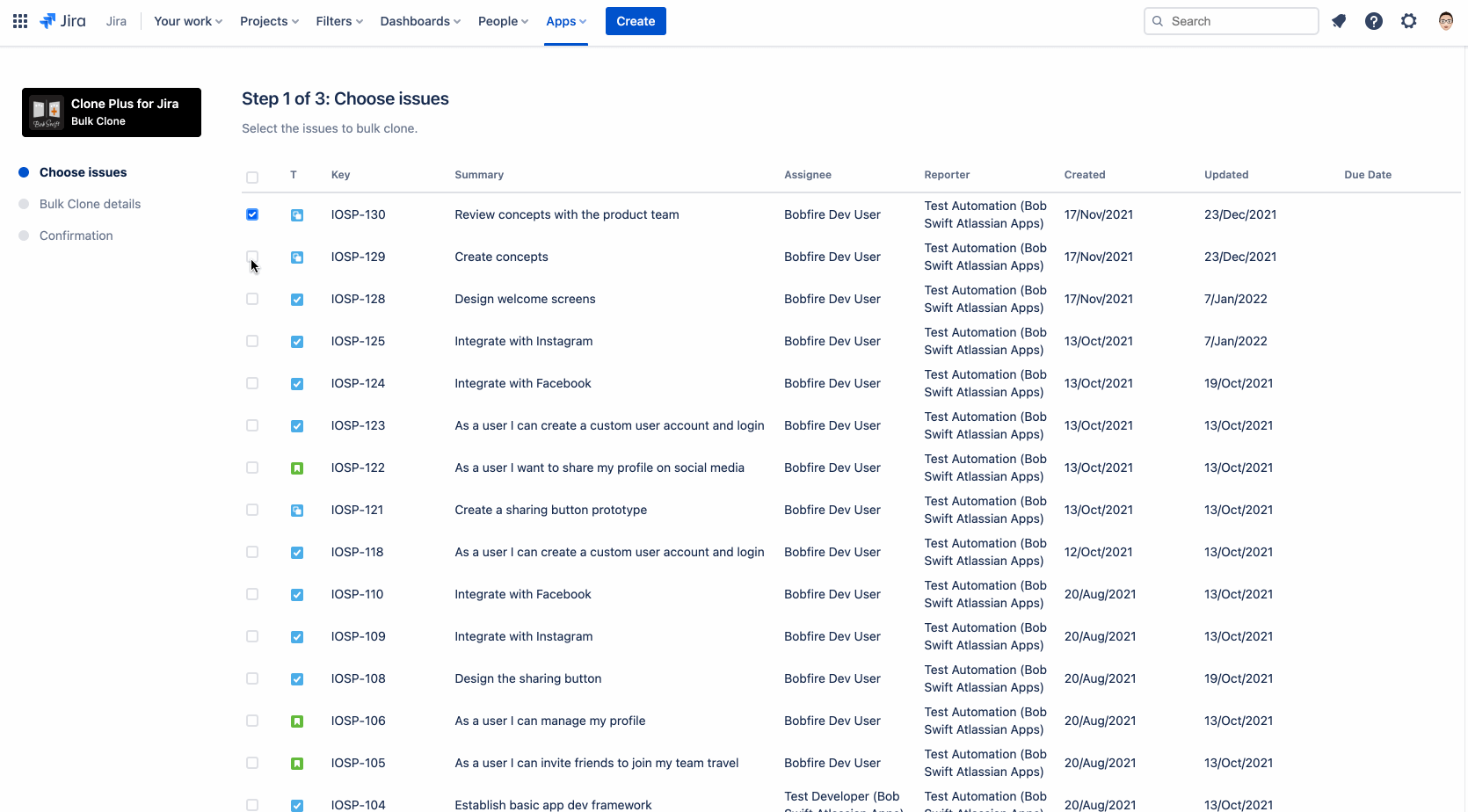Click the task type icon for IOSP-118
Viewport: 1468px width, 812px height.
(297, 552)
